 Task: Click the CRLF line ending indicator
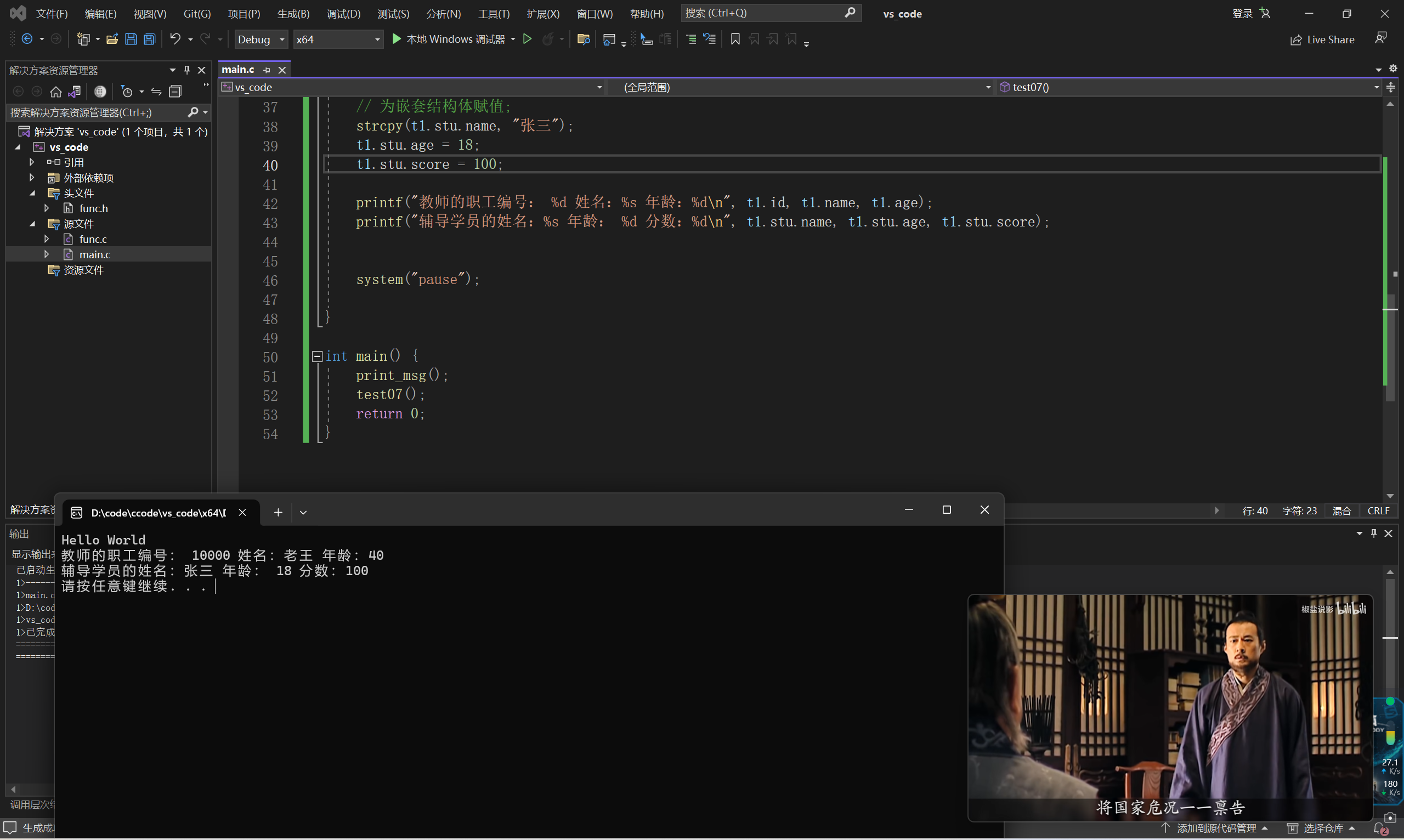1379,511
